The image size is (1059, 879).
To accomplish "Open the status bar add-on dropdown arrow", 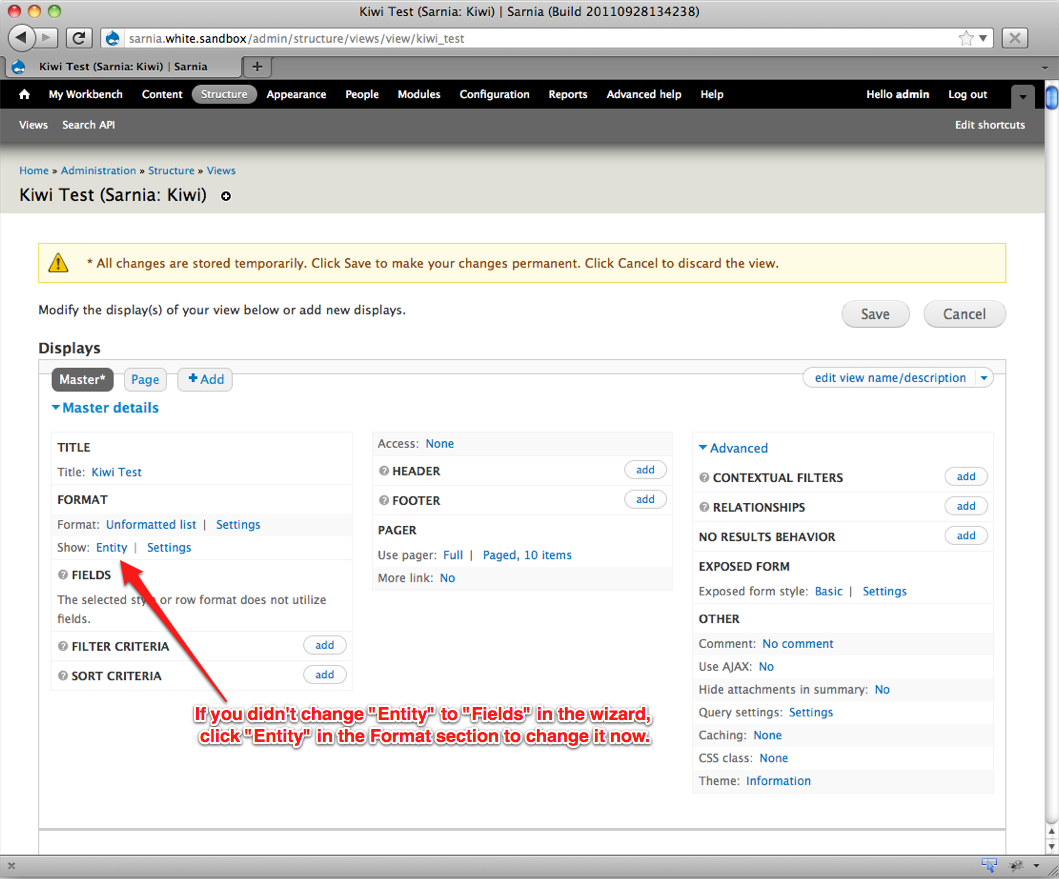I will [1036, 865].
